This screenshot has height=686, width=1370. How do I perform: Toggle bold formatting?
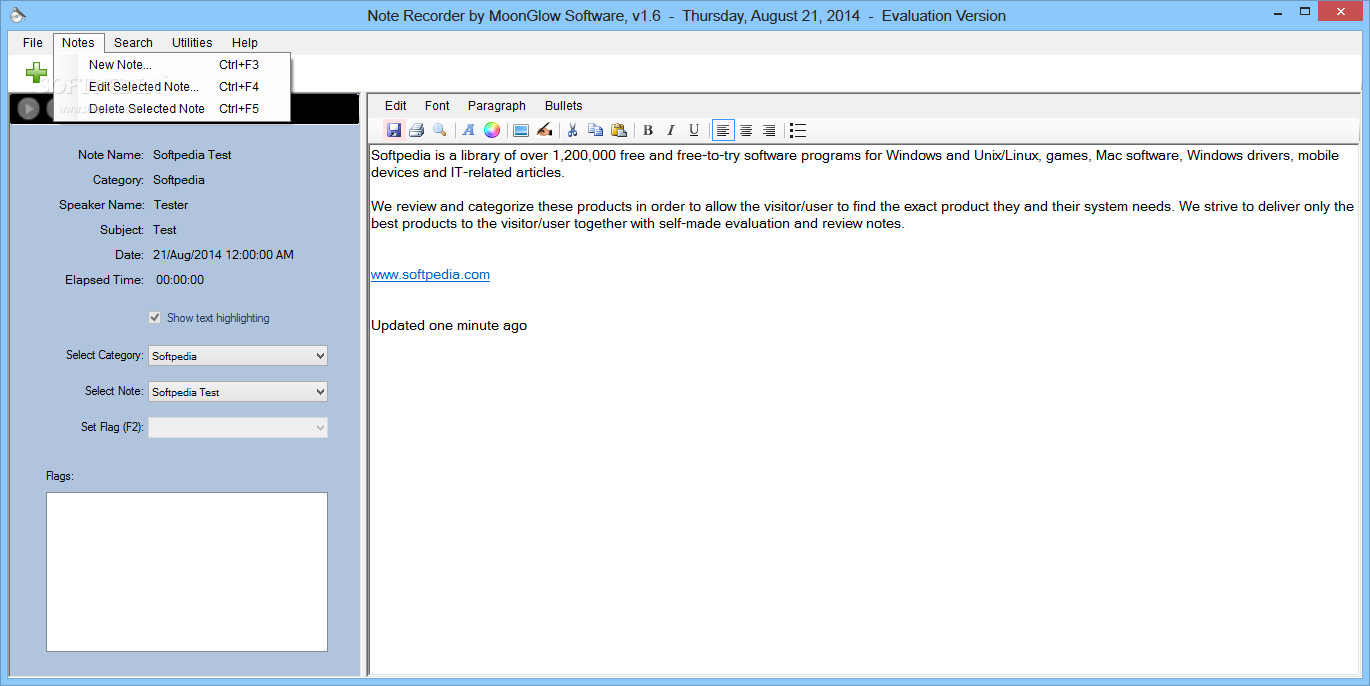pyautogui.click(x=648, y=130)
